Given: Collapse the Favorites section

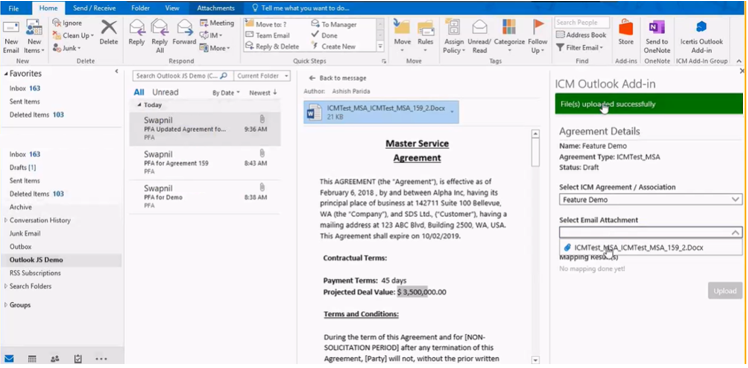Looking at the screenshot, I should pyautogui.click(x=6, y=74).
